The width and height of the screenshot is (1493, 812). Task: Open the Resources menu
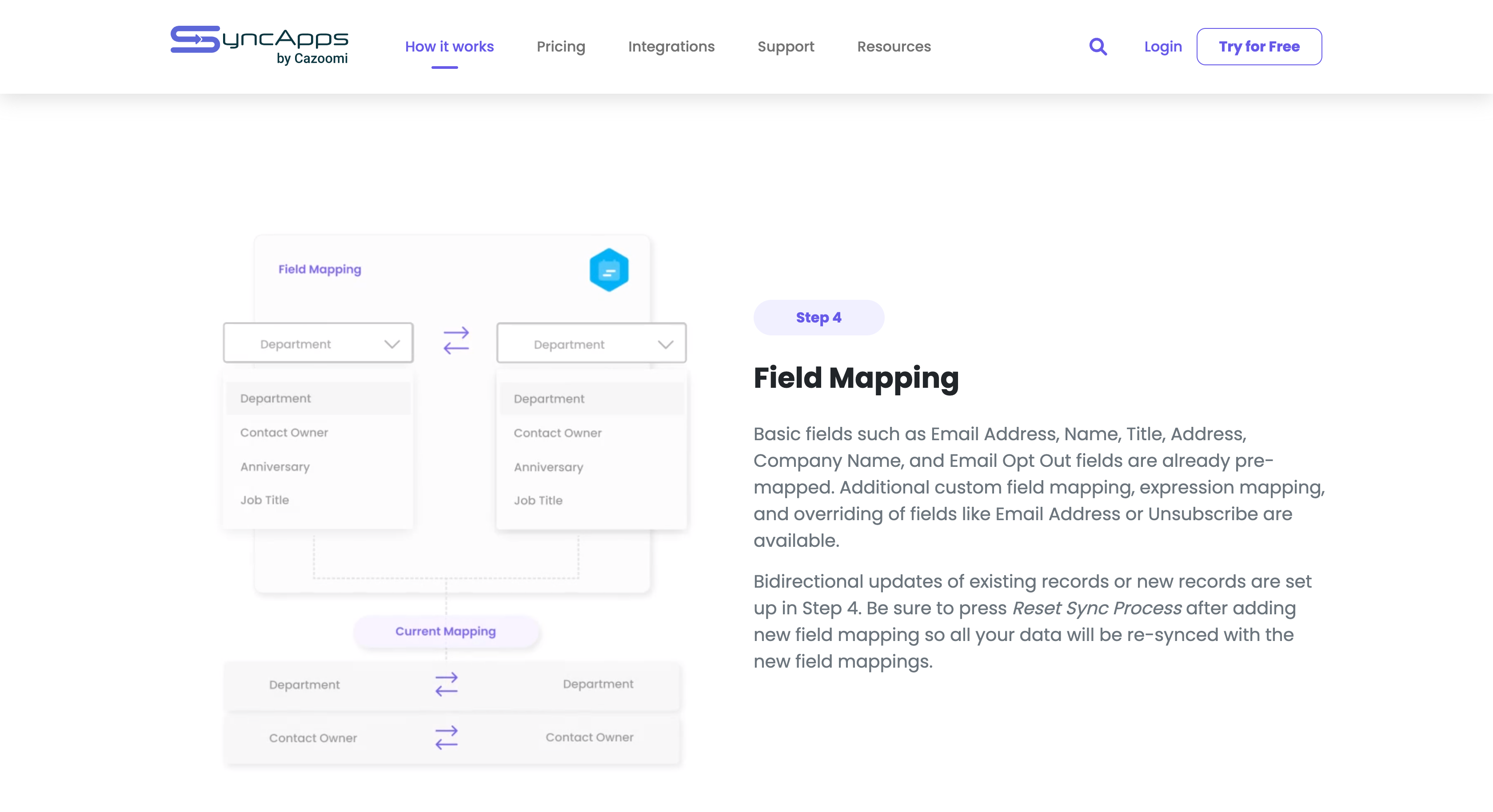tap(894, 46)
